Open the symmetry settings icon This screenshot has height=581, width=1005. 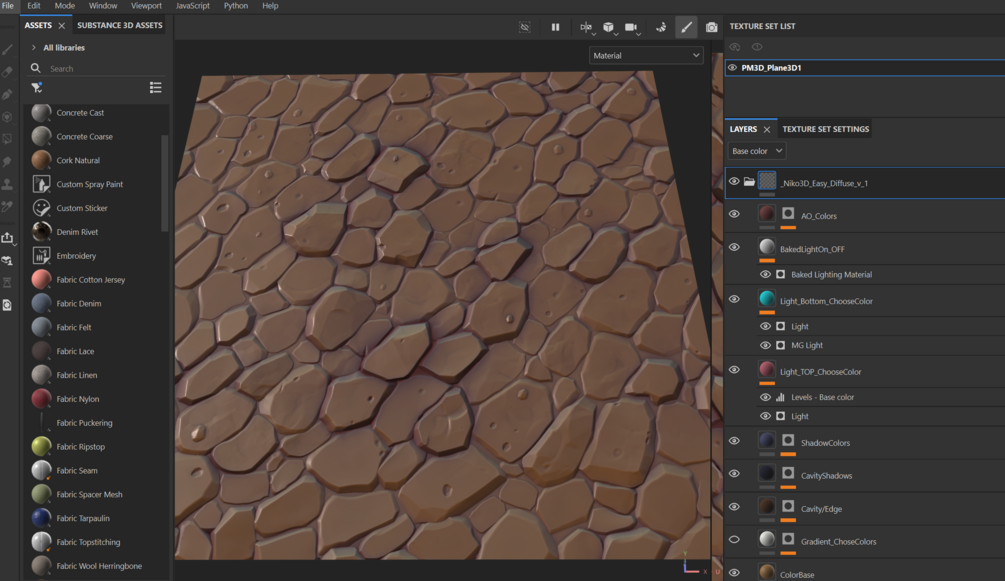click(x=586, y=27)
